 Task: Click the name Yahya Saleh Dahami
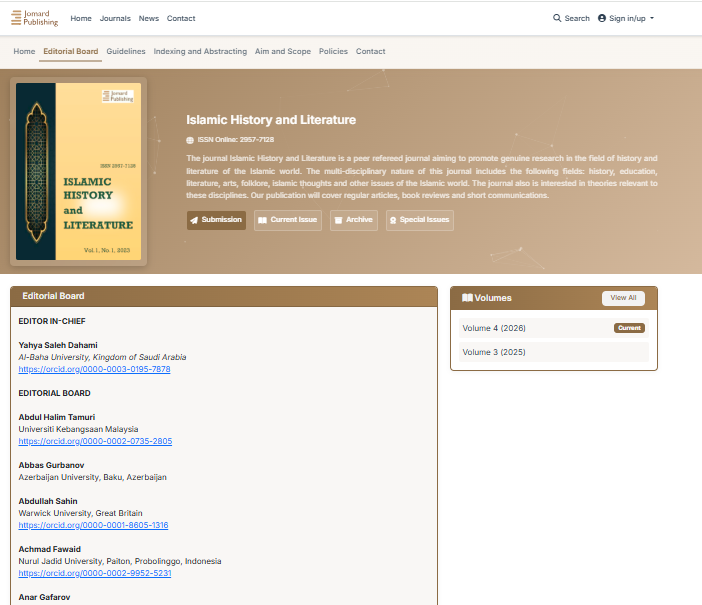(58, 345)
